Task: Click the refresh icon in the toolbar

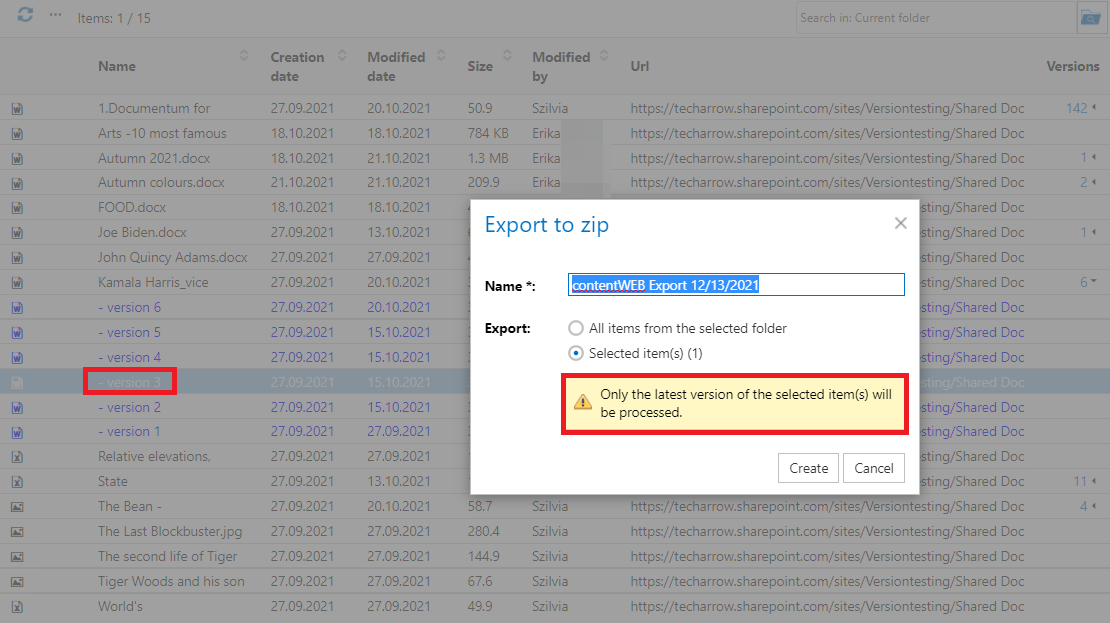Action: [25, 15]
